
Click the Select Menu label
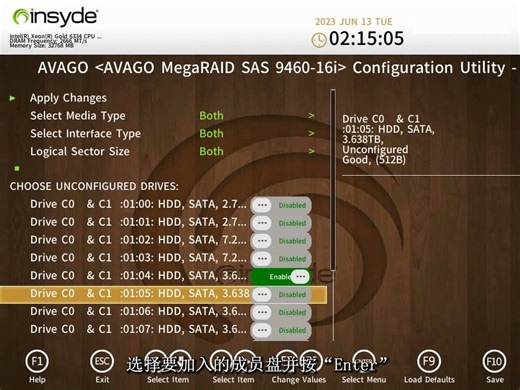(x=364, y=380)
